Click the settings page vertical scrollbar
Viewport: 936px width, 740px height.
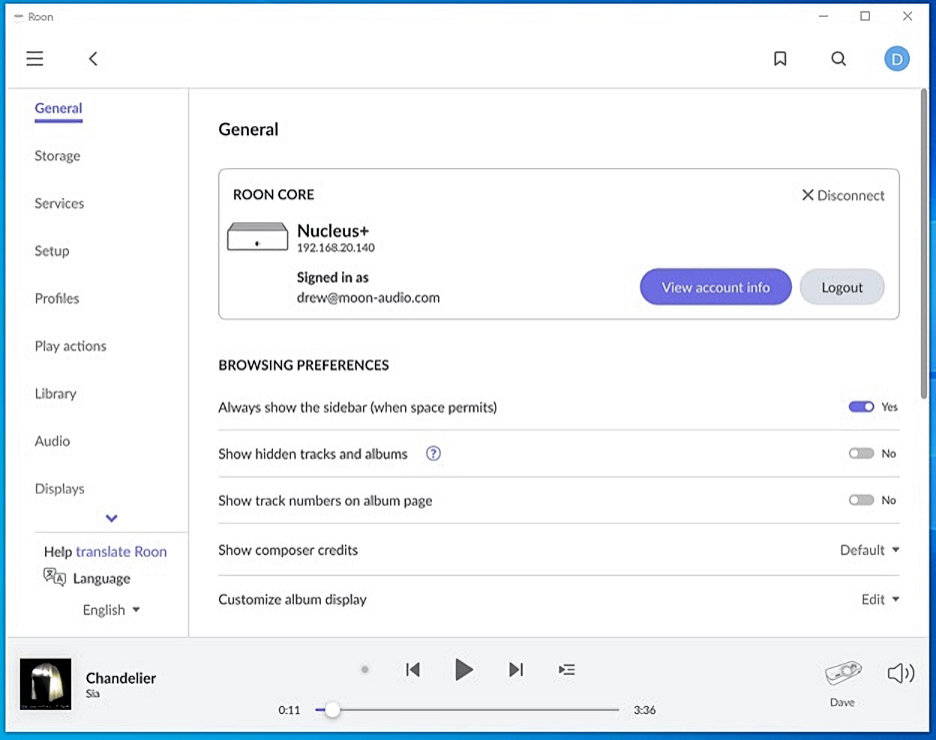[x=923, y=243]
